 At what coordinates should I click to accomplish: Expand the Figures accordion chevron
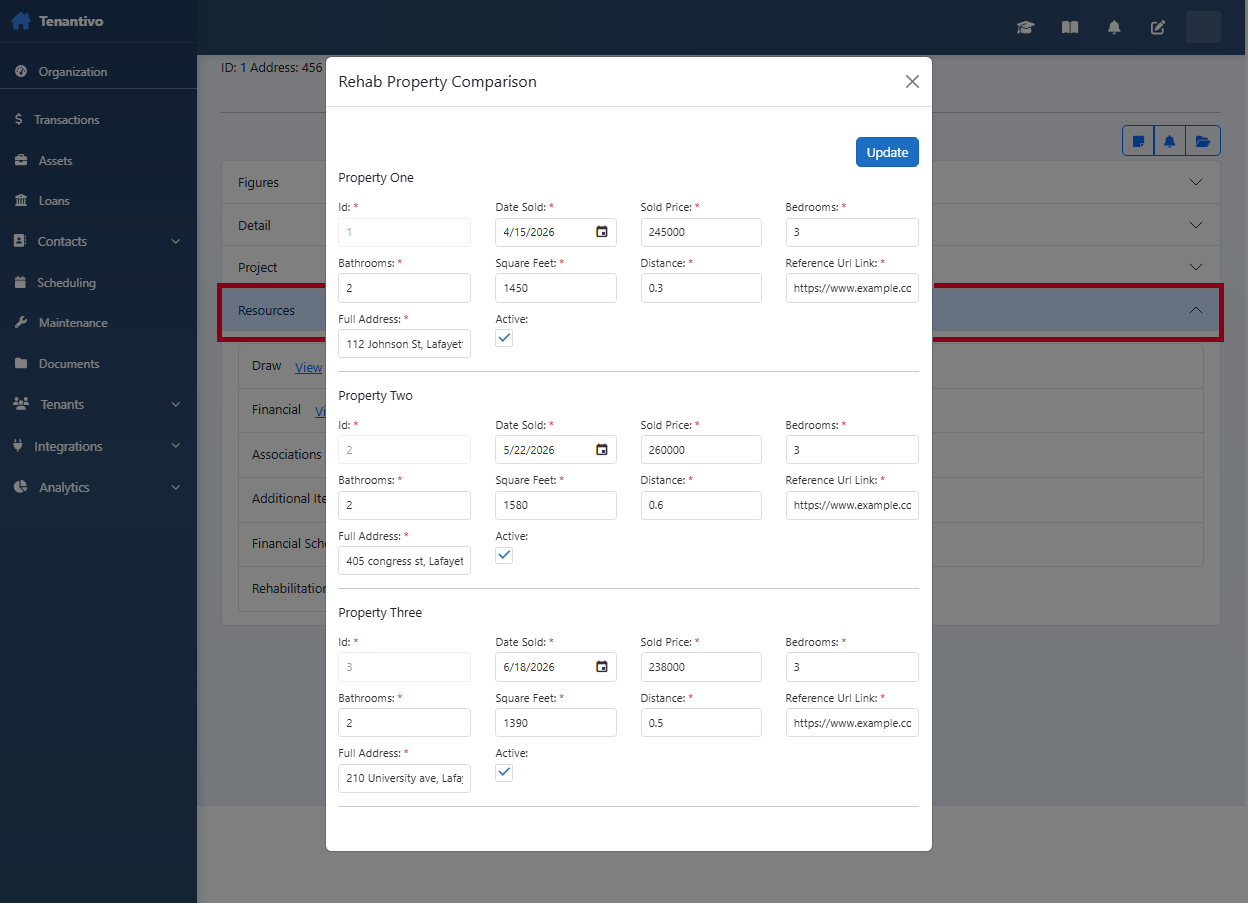tap(1196, 183)
